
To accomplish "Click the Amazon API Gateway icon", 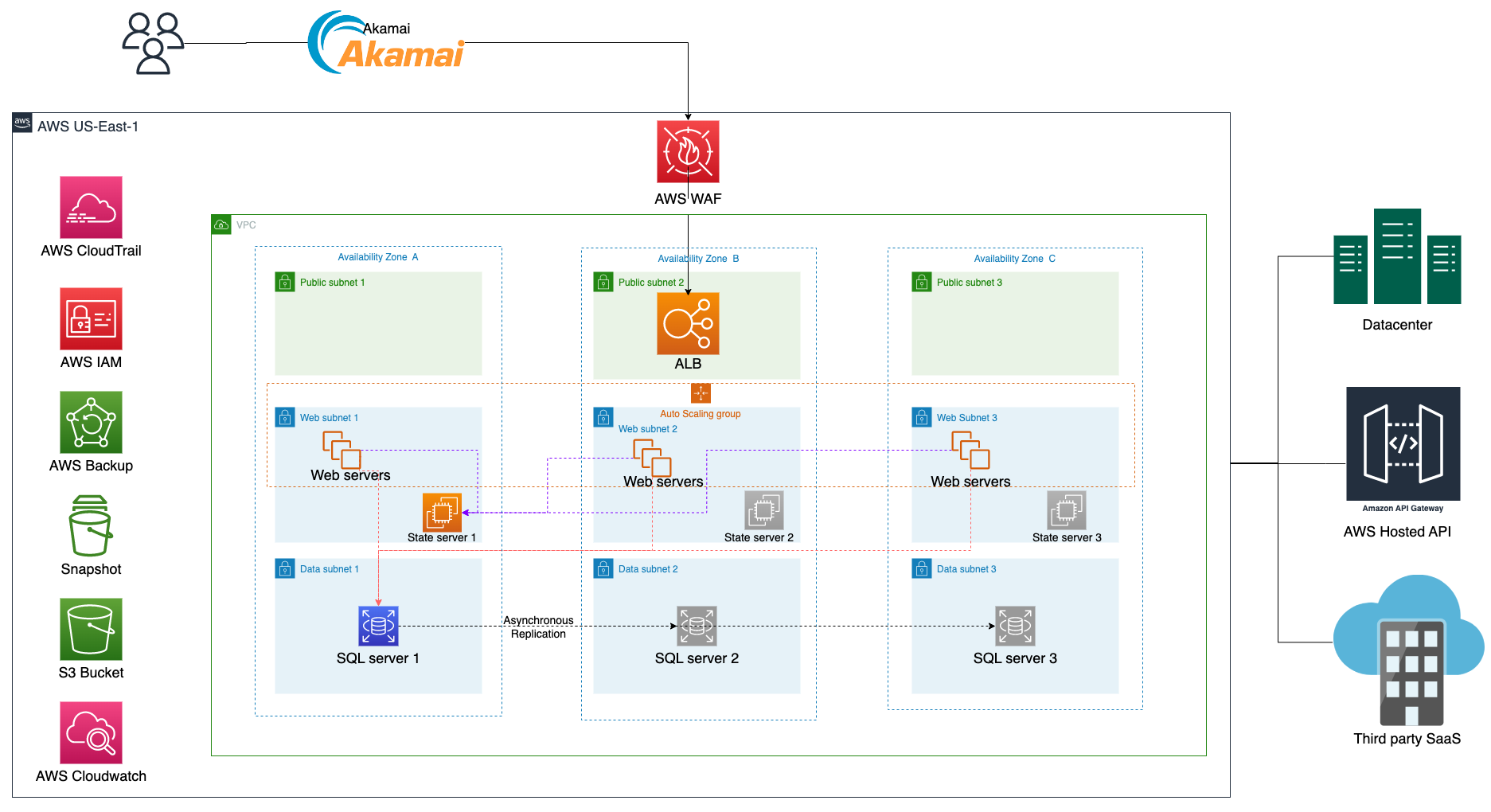I will pos(1403,444).
